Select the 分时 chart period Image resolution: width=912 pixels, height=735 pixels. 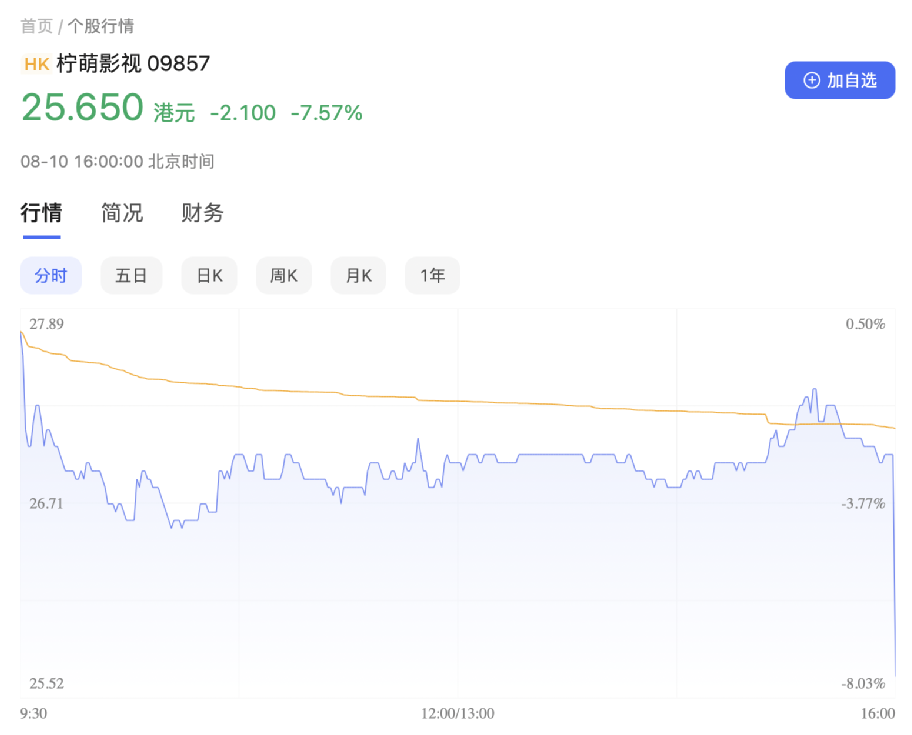tap(51, 276)
